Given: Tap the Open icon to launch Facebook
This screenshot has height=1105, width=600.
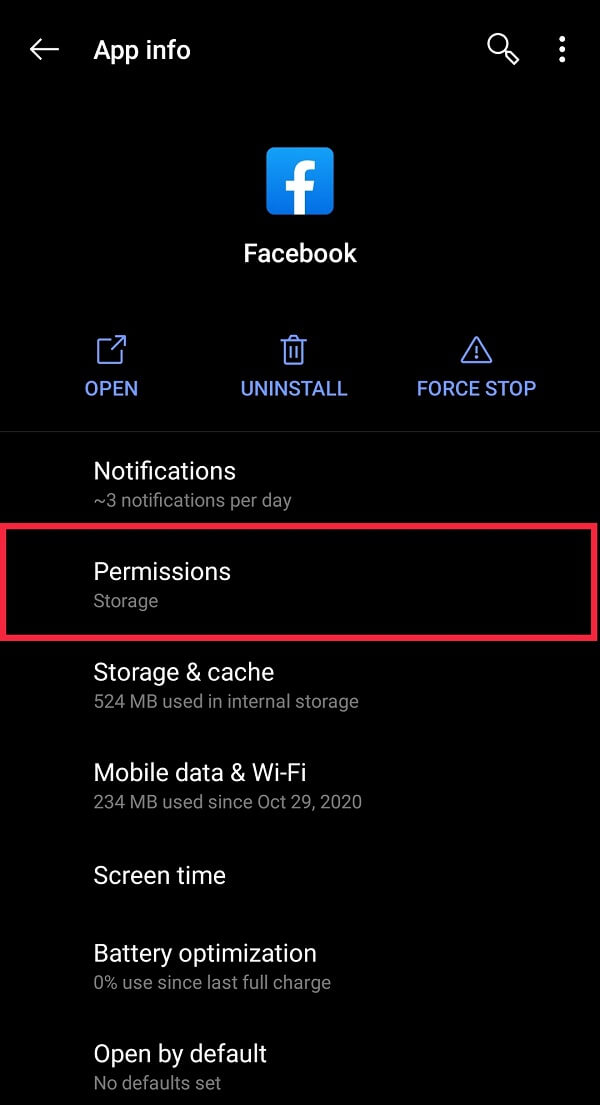Looking at the screenshot, I should click(110, 349).
